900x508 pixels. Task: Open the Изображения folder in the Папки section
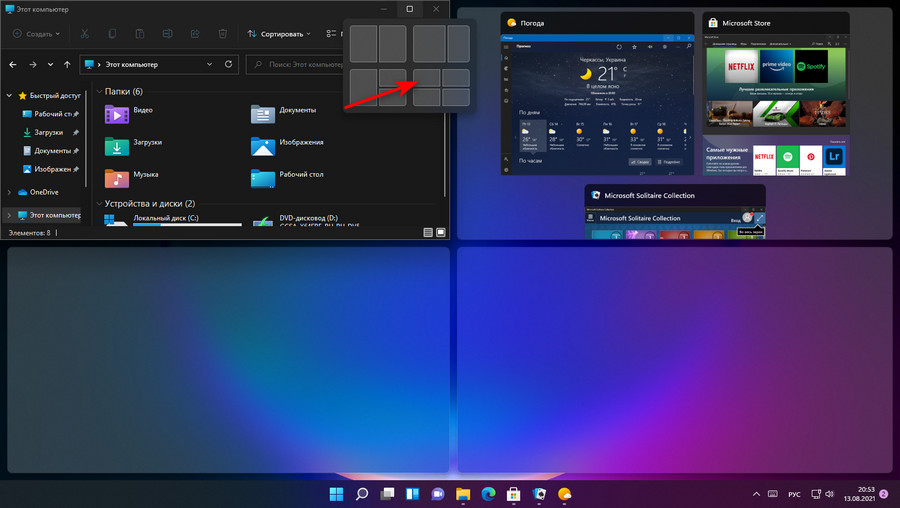tap(287, 146)
